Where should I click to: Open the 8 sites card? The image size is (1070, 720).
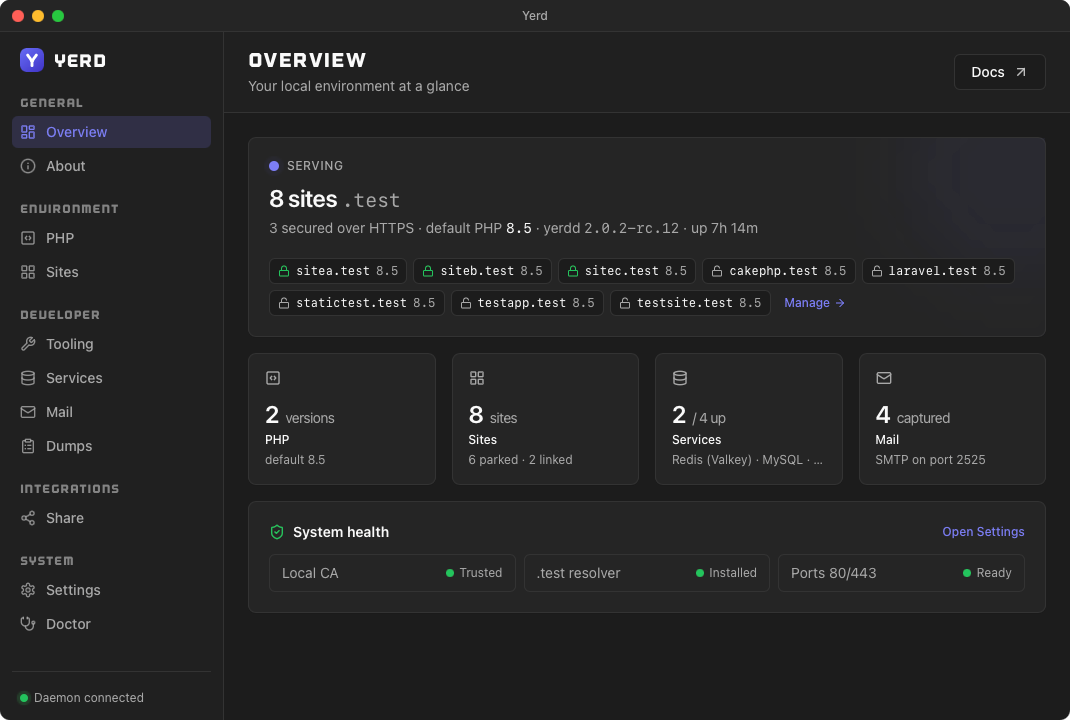(x=545, y=419)
